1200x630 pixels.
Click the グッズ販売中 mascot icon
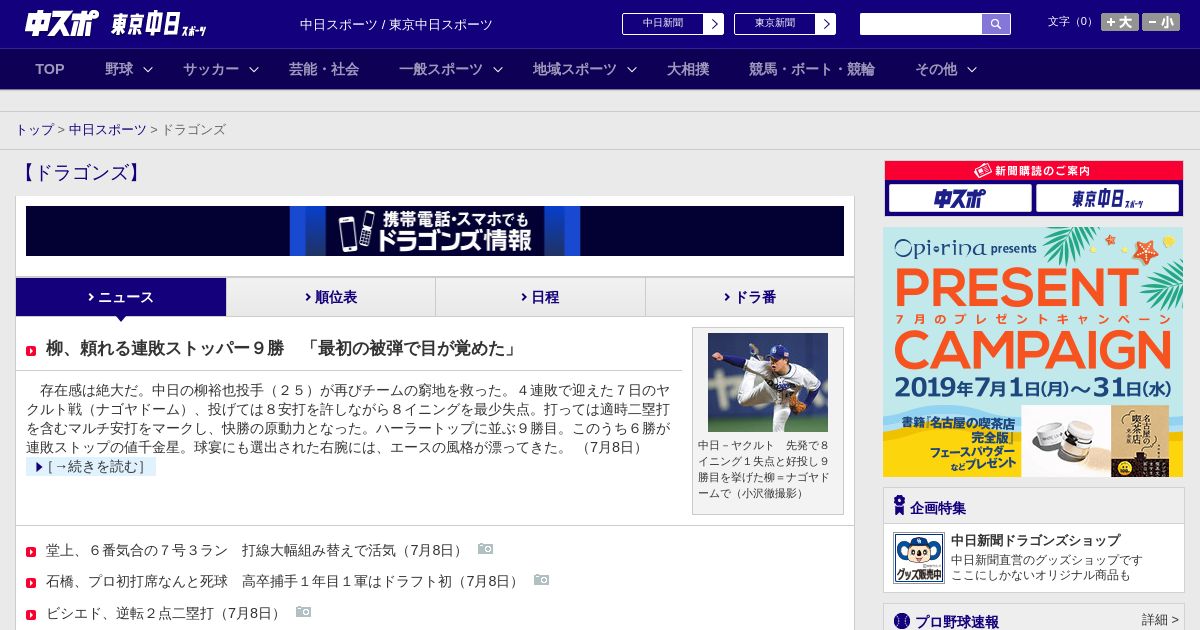918,558
